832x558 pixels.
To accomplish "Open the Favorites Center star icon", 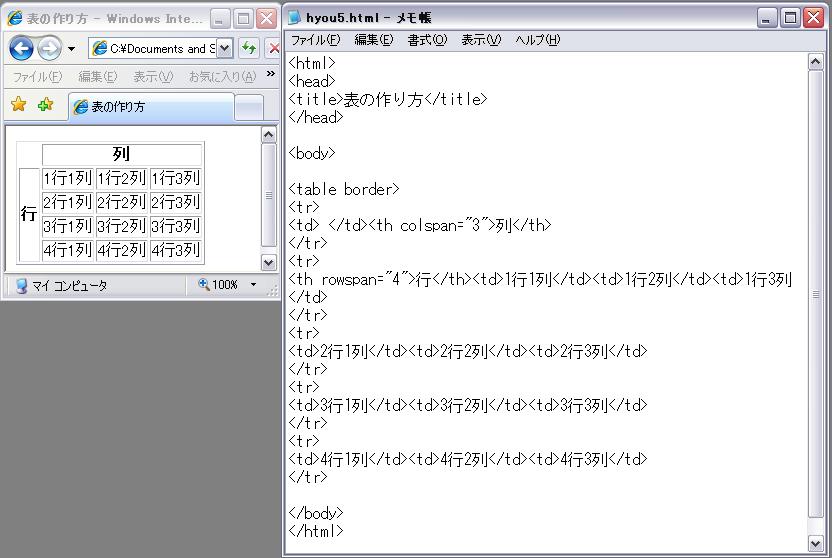I will (19, 104).
